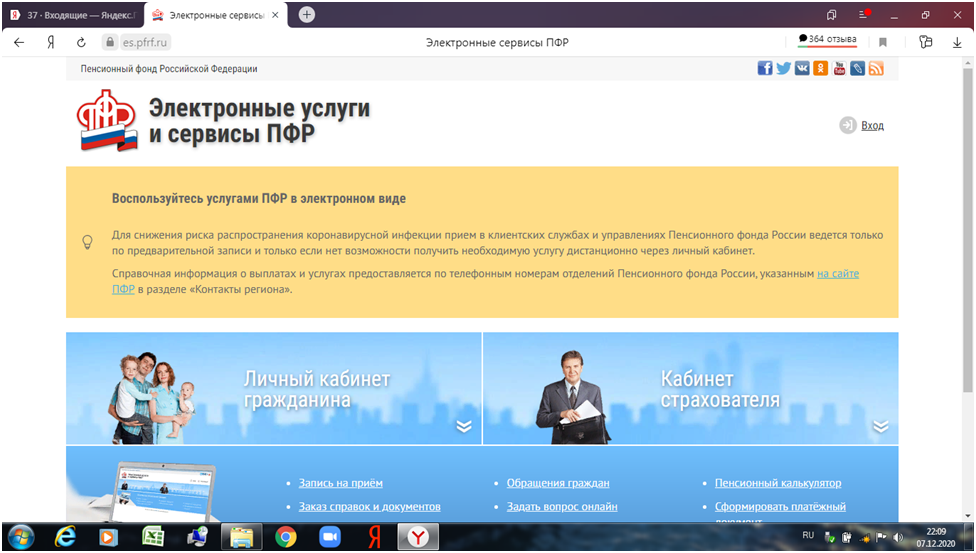Open Заказ справок и документов link
Screen dimensions: 976x553
369,506
